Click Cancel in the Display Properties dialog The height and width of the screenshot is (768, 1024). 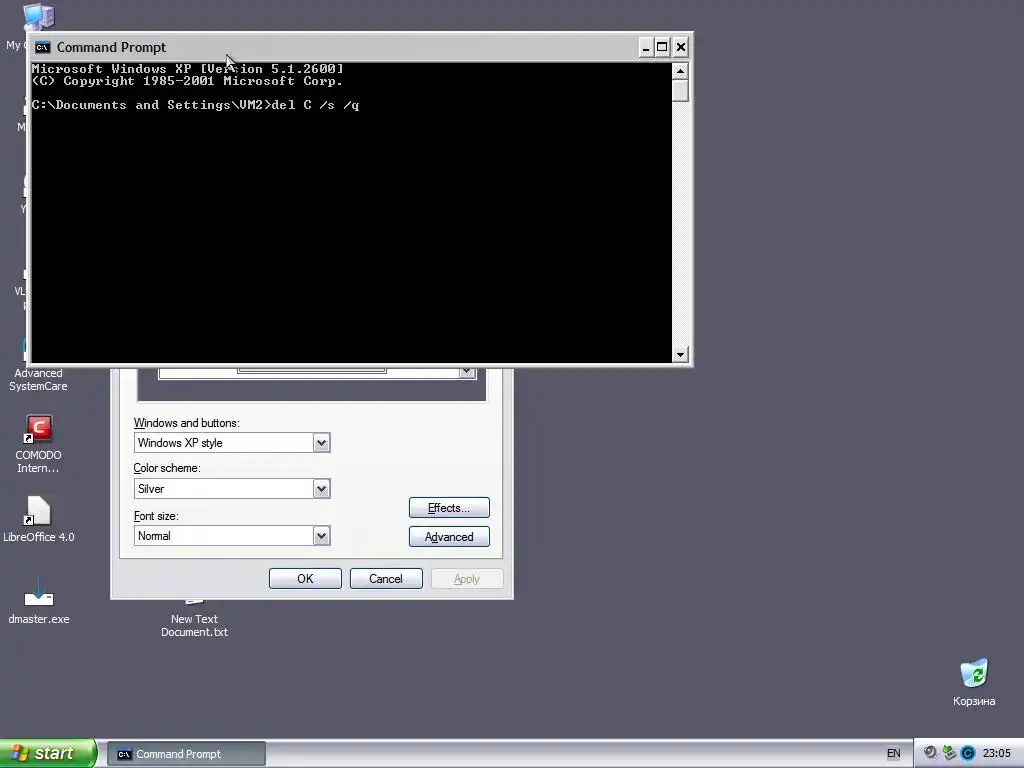click(x=386, y=579)
